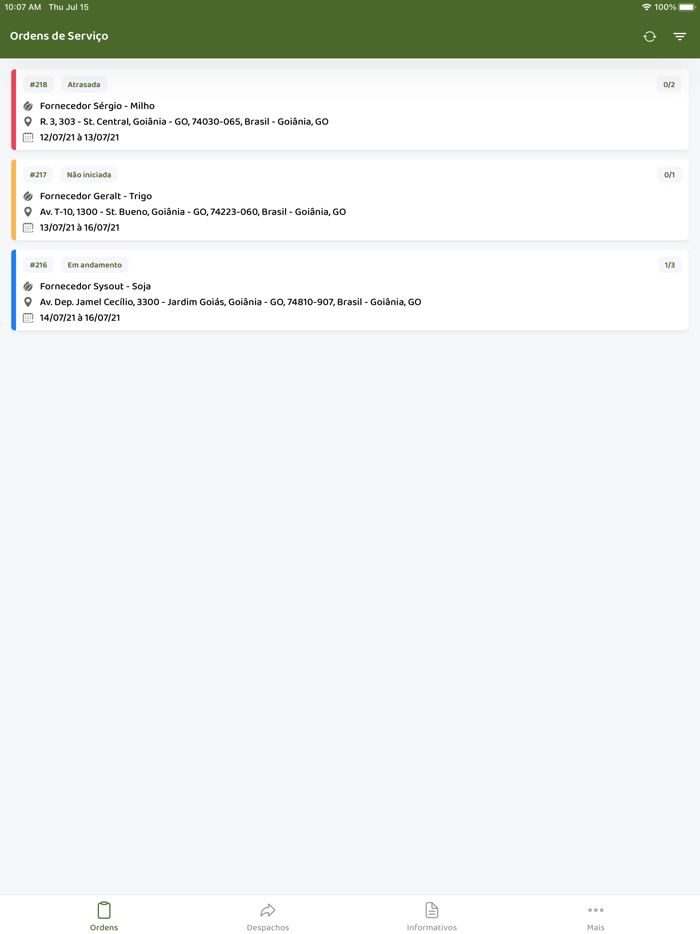Click the #218 order number tag
The image size is (700, 934).
click(38, 85)
